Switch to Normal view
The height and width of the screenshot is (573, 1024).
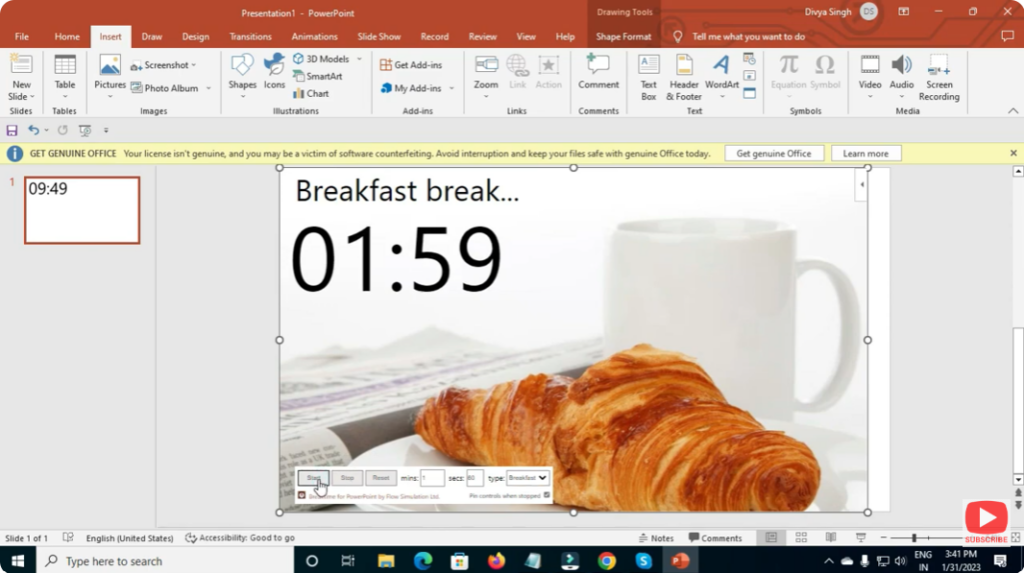pos(771,538)
